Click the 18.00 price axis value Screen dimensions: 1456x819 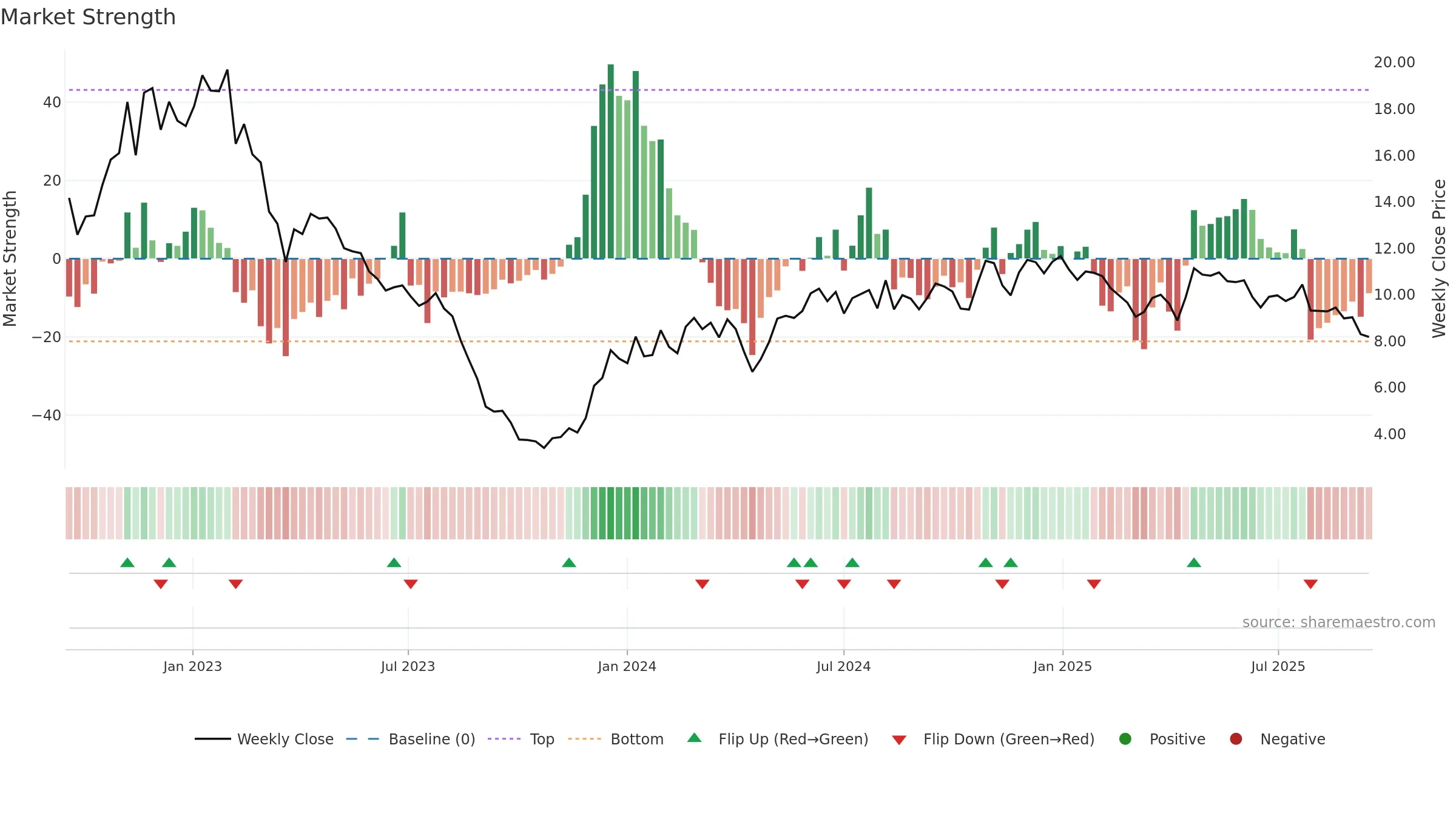click(1394, 109)
